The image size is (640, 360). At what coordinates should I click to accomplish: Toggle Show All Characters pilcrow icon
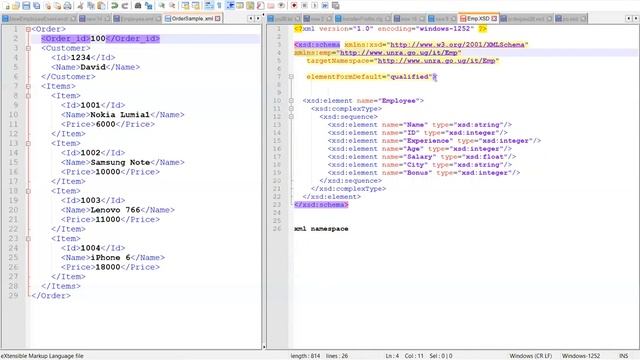pos(219,6)
